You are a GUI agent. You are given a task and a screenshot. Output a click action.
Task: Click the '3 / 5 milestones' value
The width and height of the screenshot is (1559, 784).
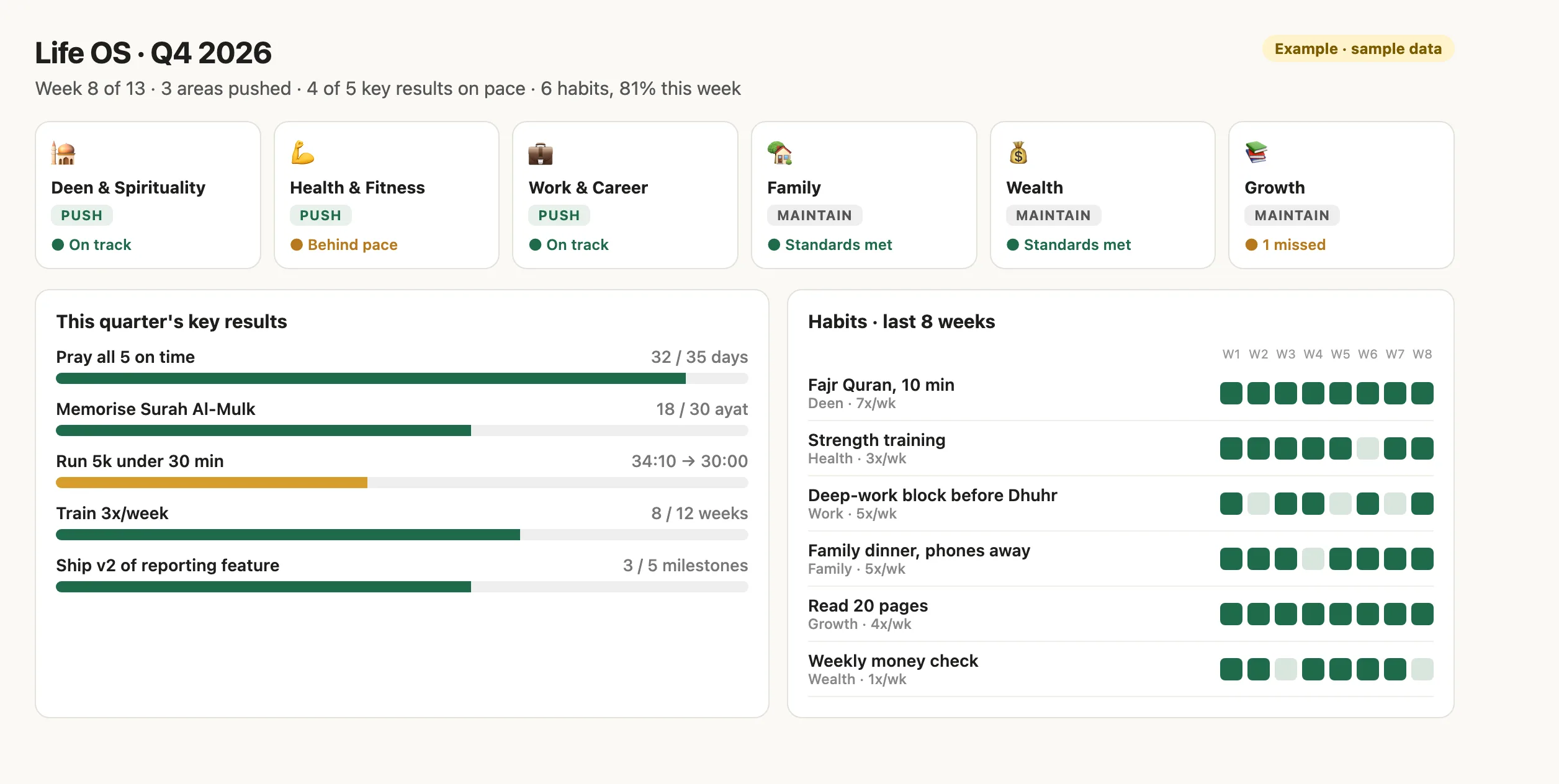tap(686, 566)
